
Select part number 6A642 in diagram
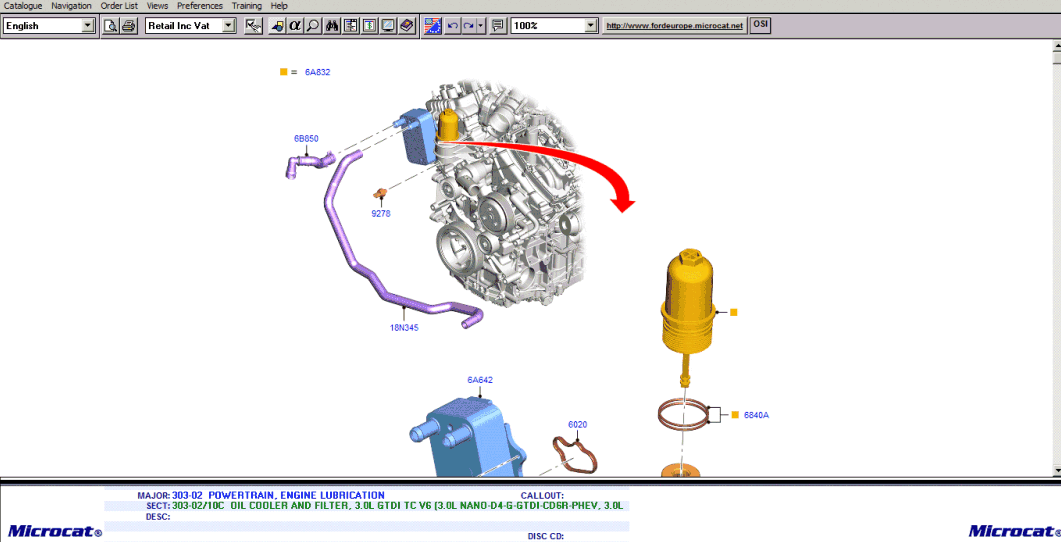(x=480, y=380)
